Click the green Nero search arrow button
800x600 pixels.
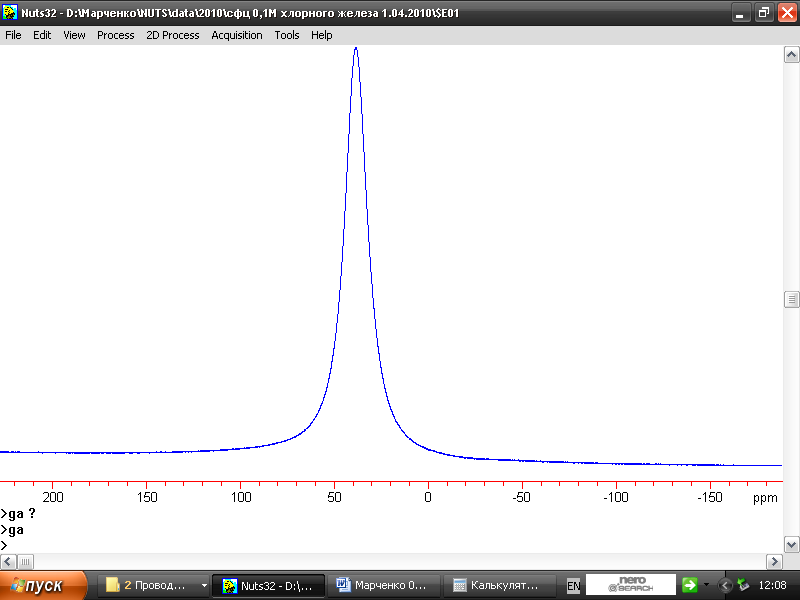(x=689, y=585)
